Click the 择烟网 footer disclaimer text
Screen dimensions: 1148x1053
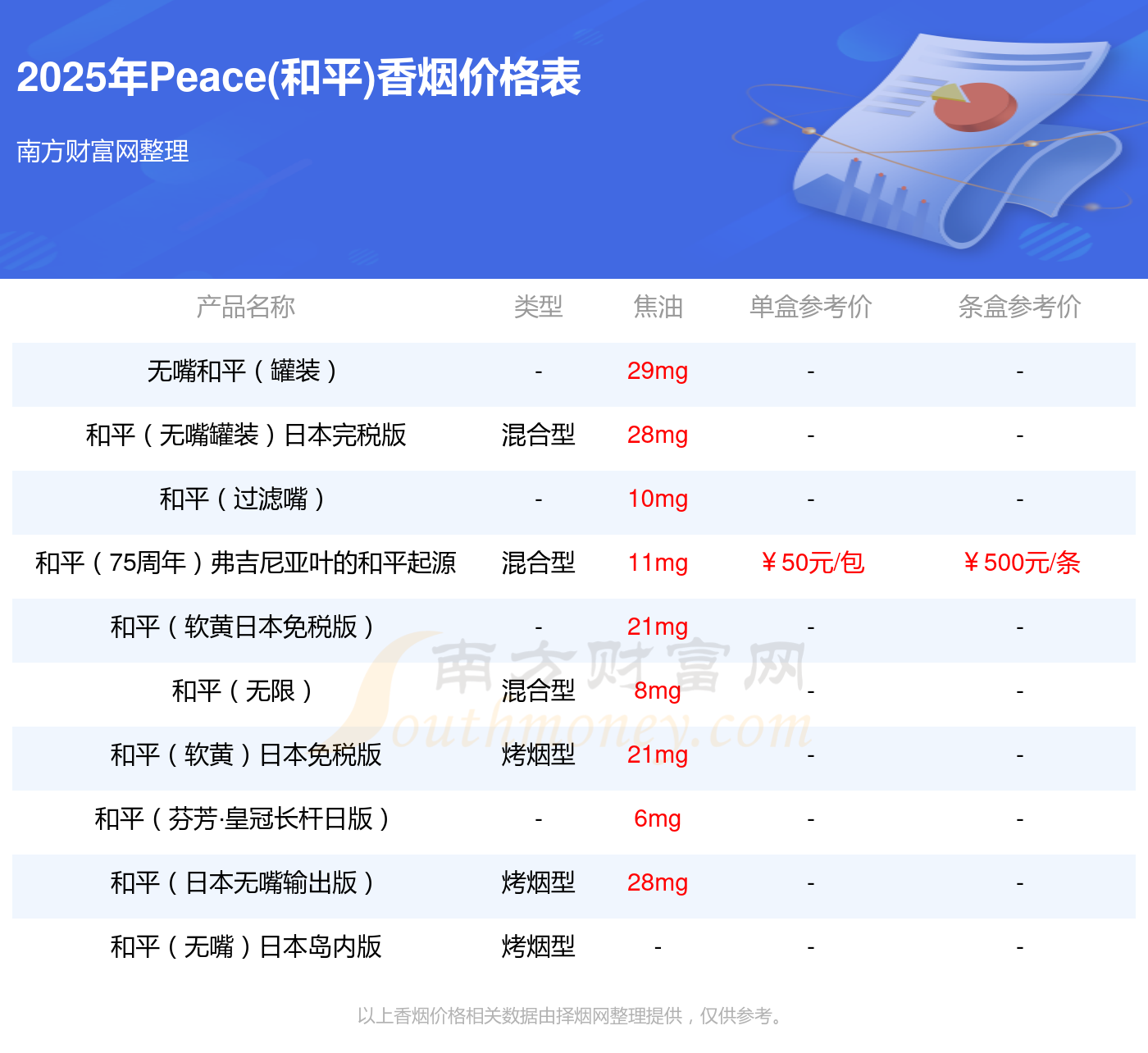pyautogui.click(x=572, y=1015)
